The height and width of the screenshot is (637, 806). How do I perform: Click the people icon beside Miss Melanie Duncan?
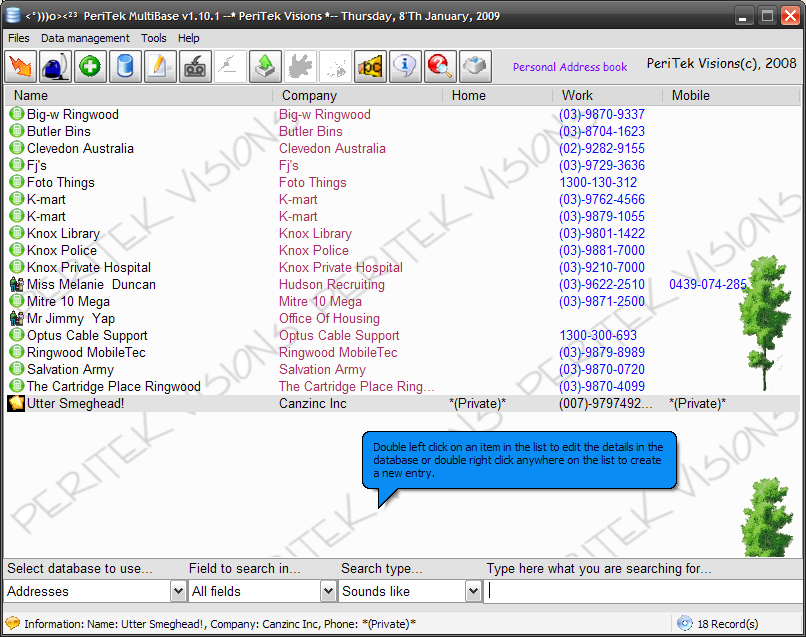tap(17, 284)
